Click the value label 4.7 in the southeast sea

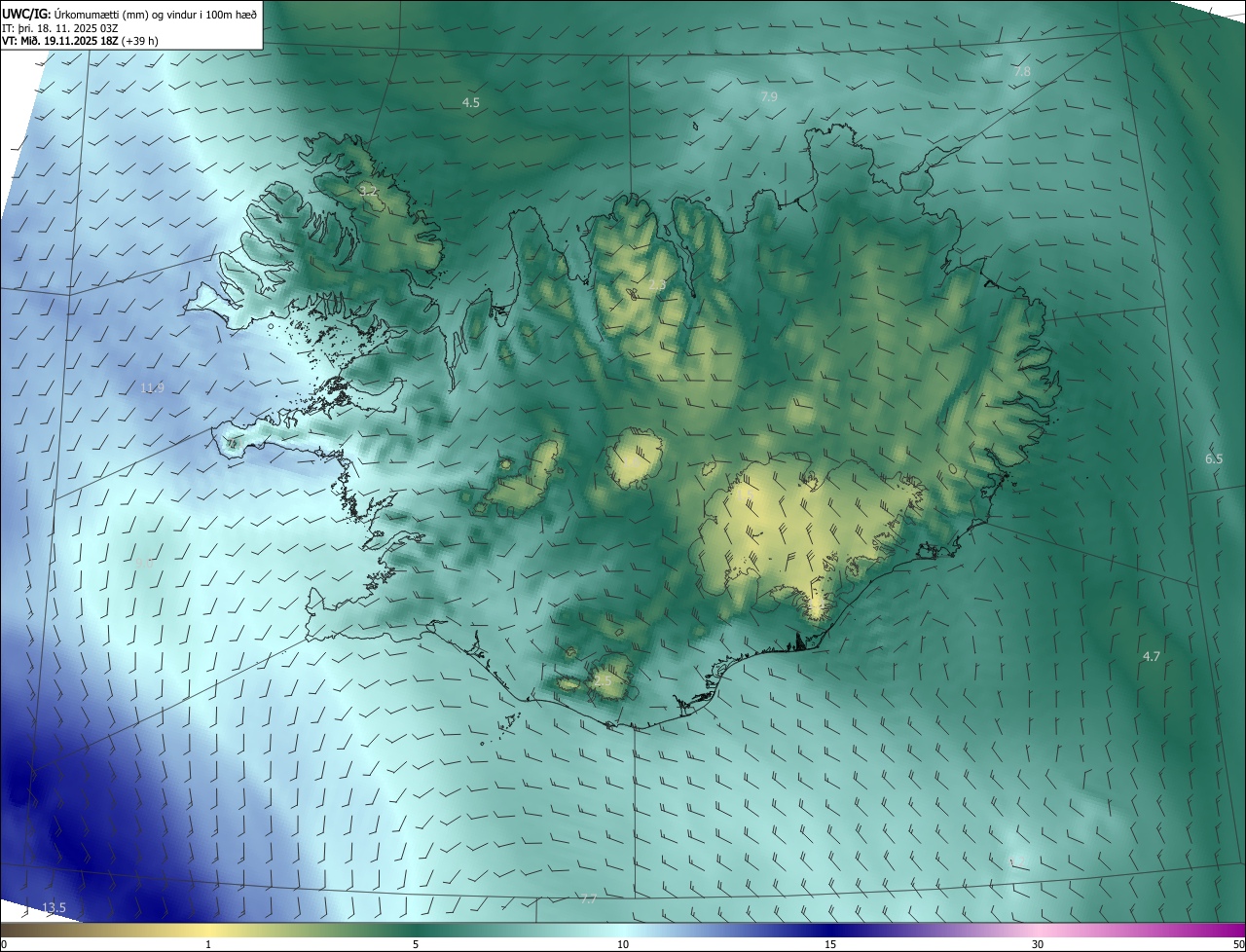click(x=1152, y=657)
